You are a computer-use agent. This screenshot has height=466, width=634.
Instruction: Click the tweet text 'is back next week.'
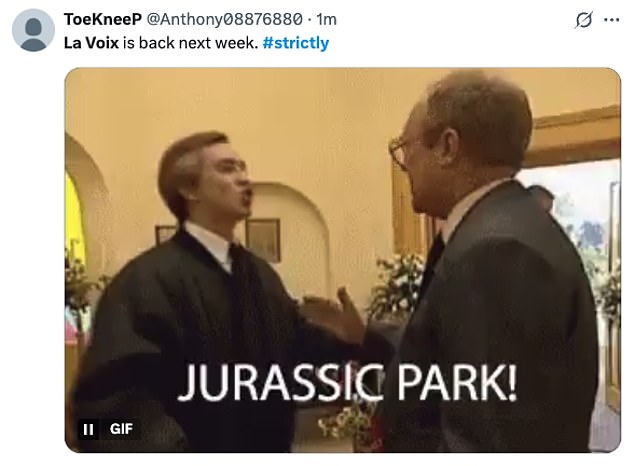click(190, 42)
